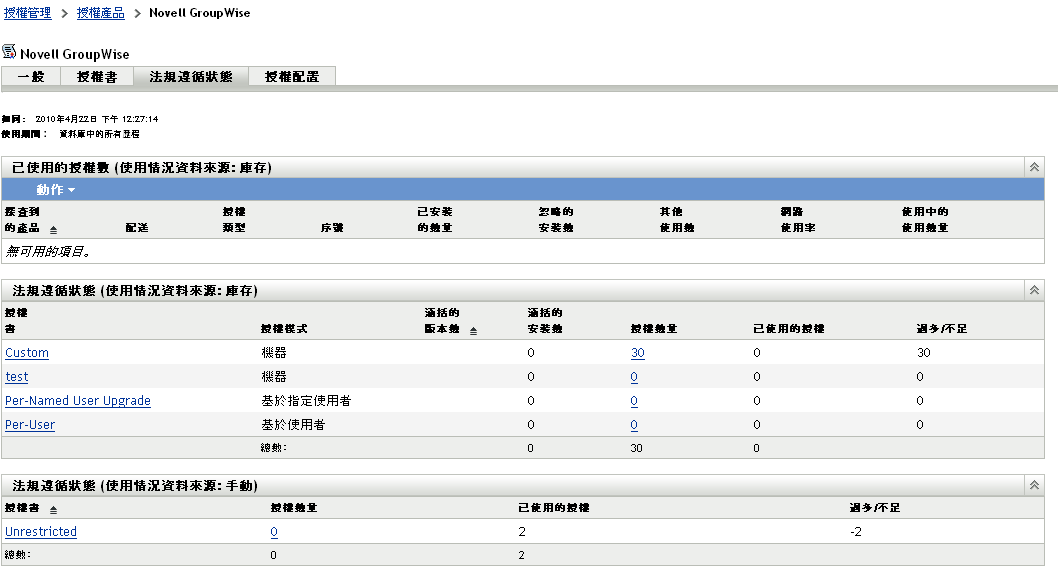The width and height of the screenshot is (1058, 578).
Task: Click license quantity 0 in test row
Action: pyautogui.click(x=634, y=377)
